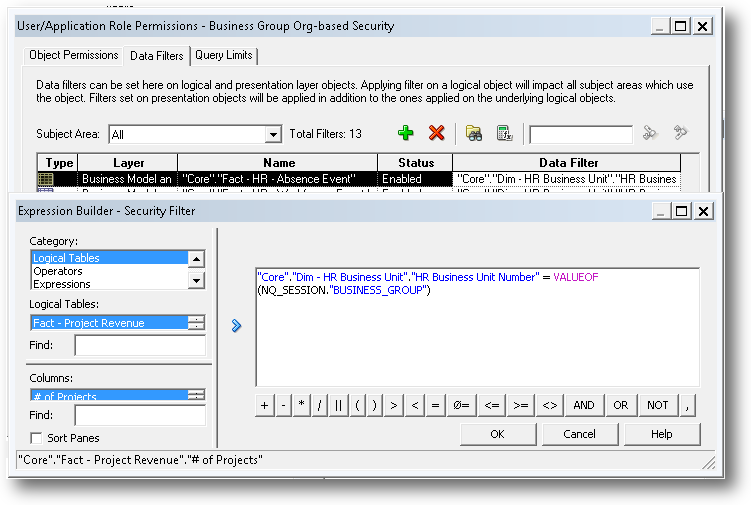This screenshot has width=751, height=505.
Task: Click the Columns list spinner
Action: (196, 395)
